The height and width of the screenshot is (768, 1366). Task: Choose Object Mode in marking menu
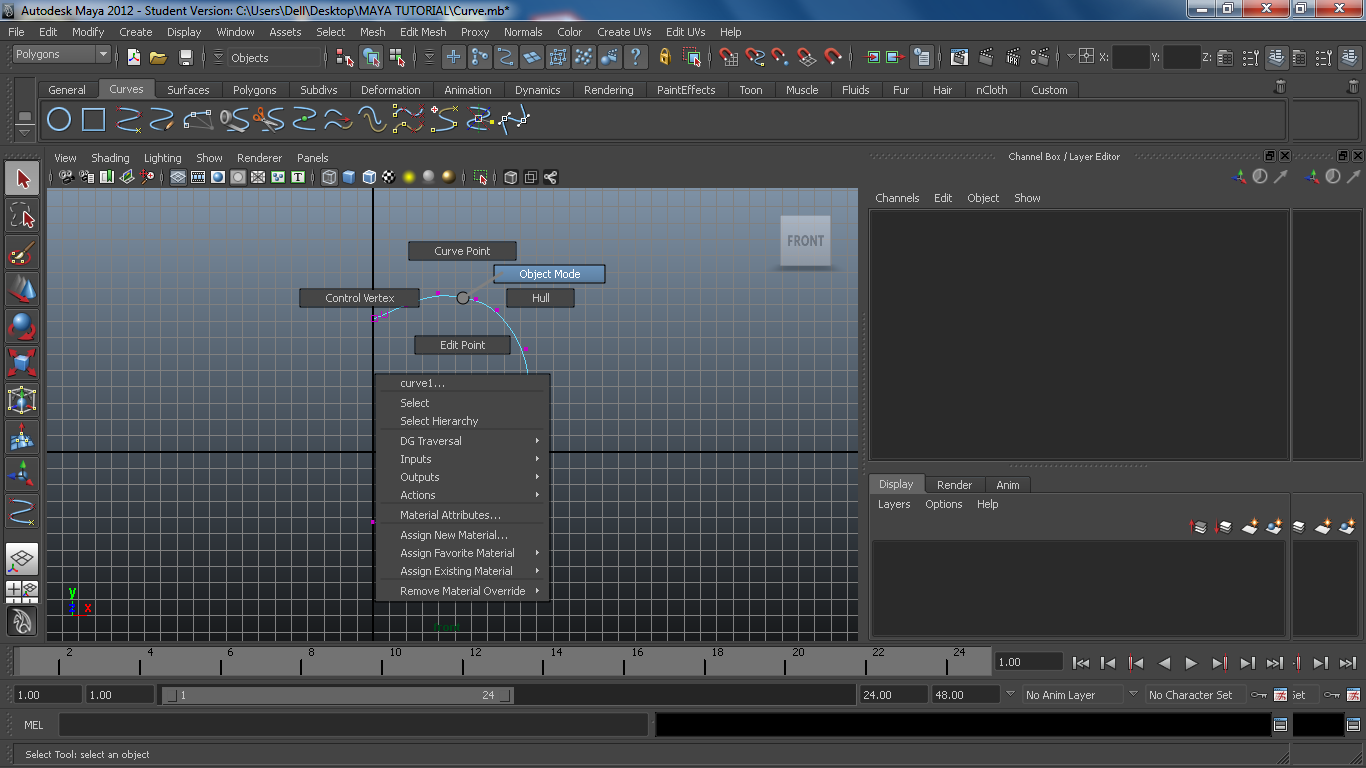(x=549, y=274)
